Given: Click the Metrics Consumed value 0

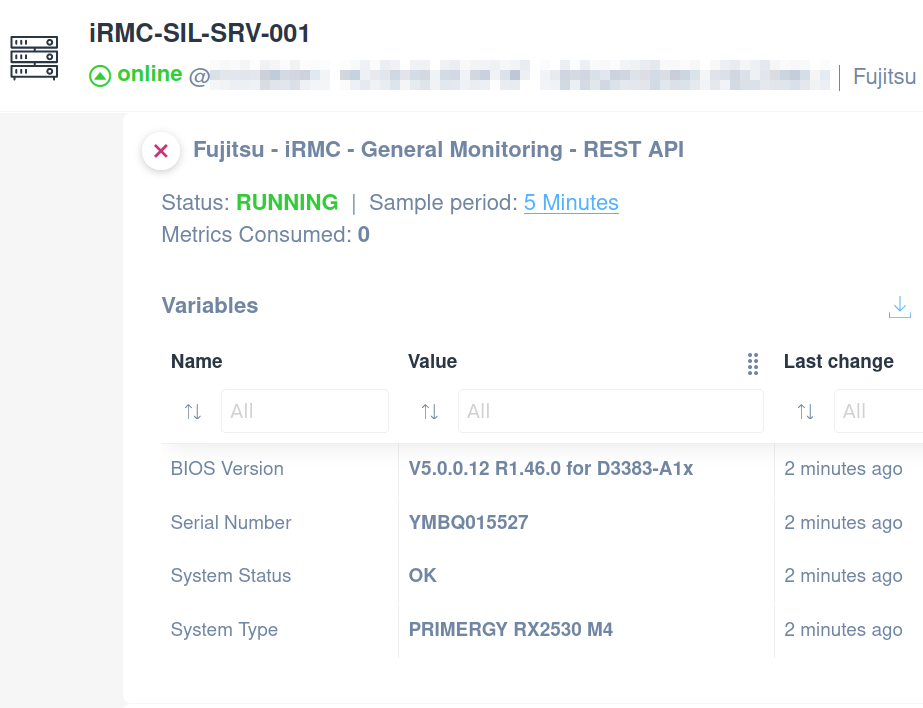Looking at the screenshot, I should 364,234.
